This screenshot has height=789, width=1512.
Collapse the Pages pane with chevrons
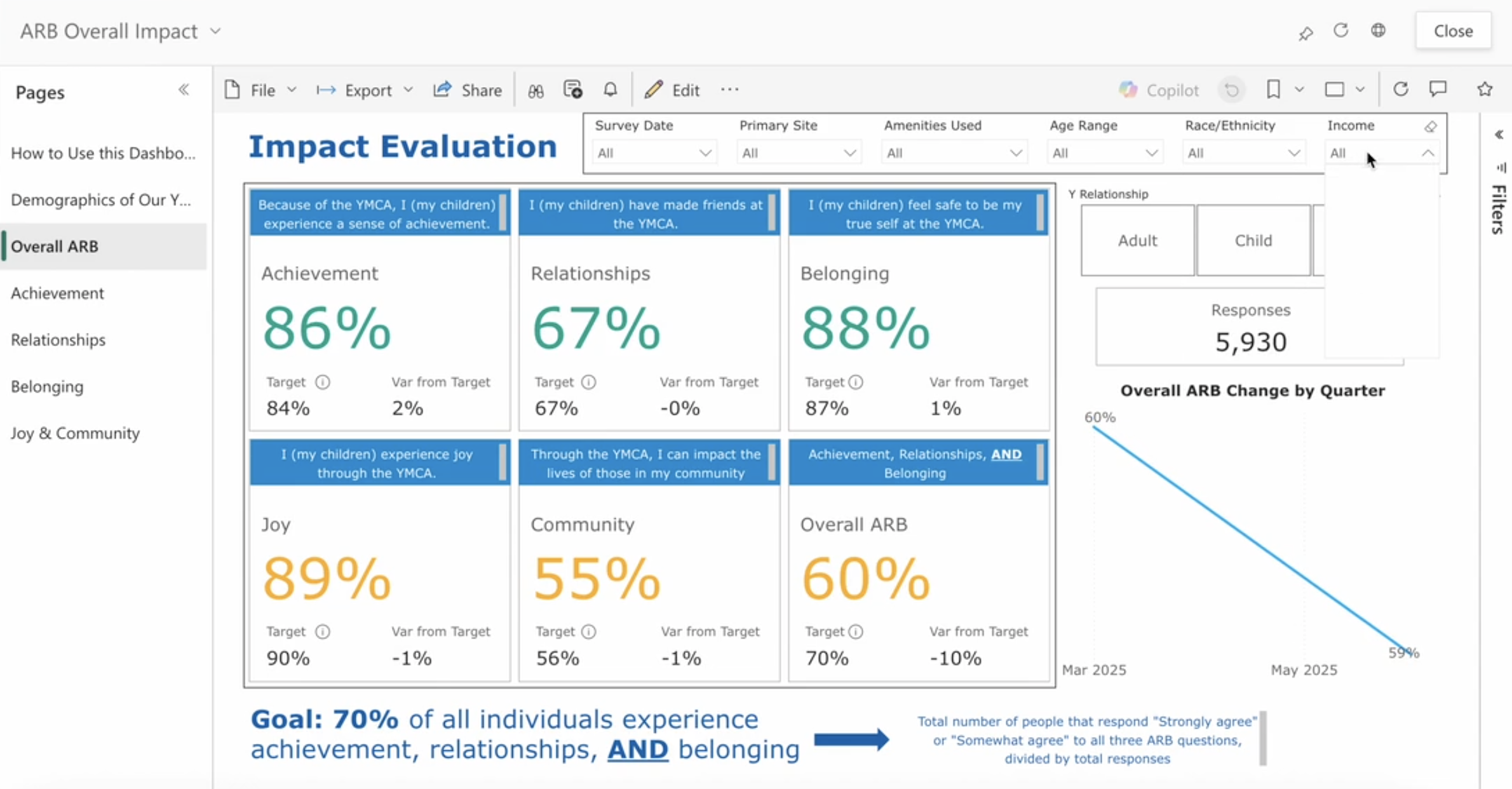point(184,90)
